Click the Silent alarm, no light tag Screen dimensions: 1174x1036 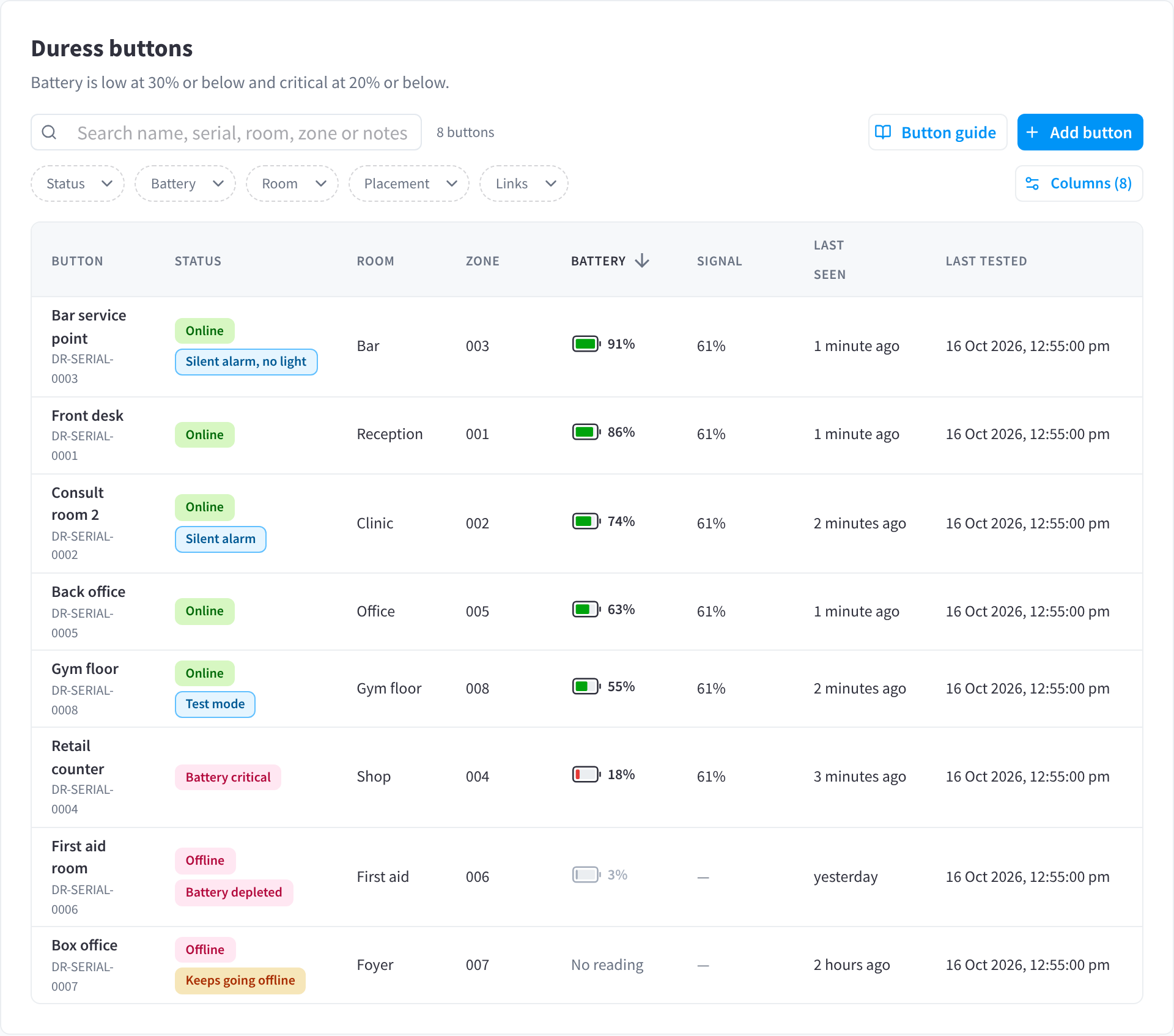point(246,362)
